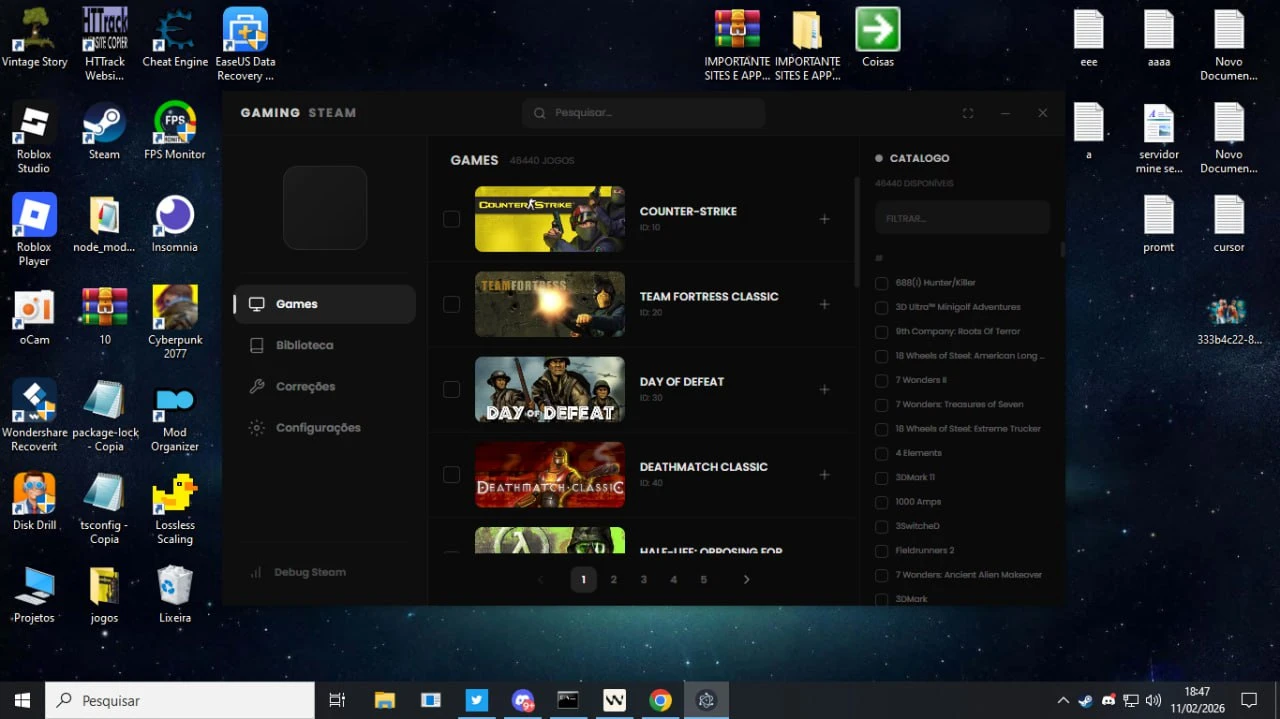The width and height of the screenshot is (1280, 719).
Task: Click Deathmatch Classic thumbnail
Action: pyautogui.click(x=550, y=474)
